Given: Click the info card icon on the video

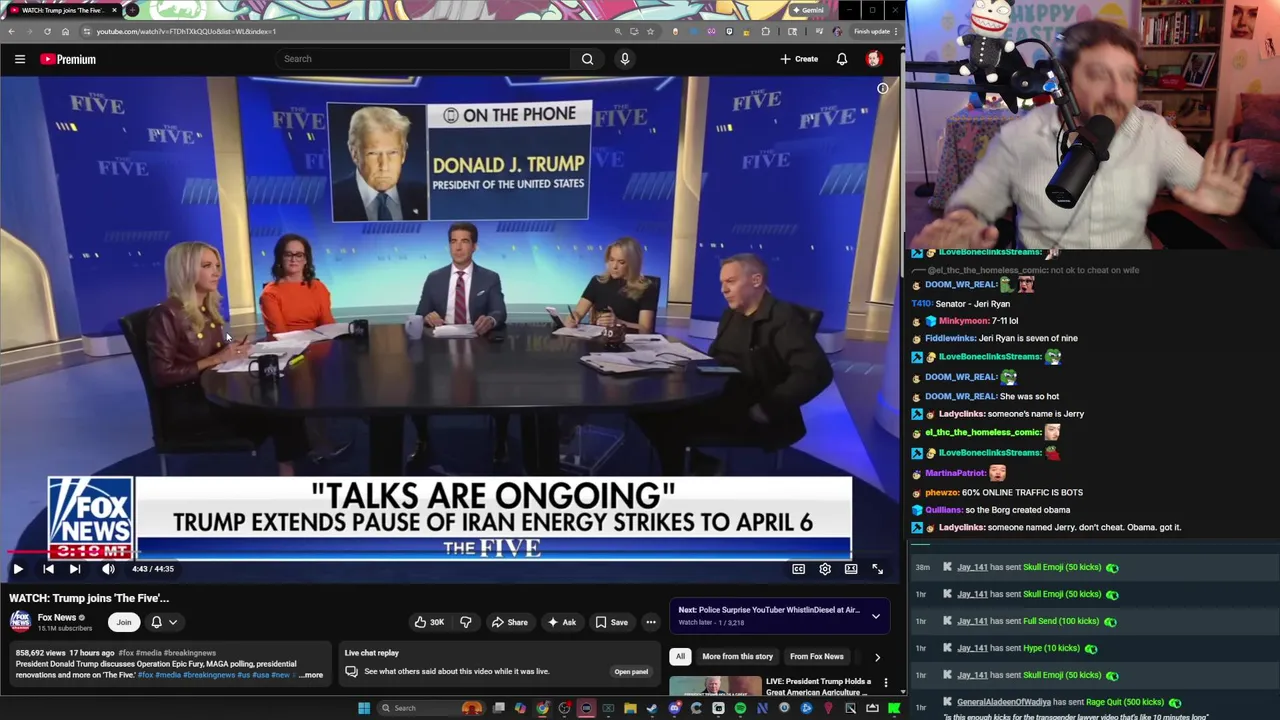Looking at the screenshot, I should pos(882,89).
